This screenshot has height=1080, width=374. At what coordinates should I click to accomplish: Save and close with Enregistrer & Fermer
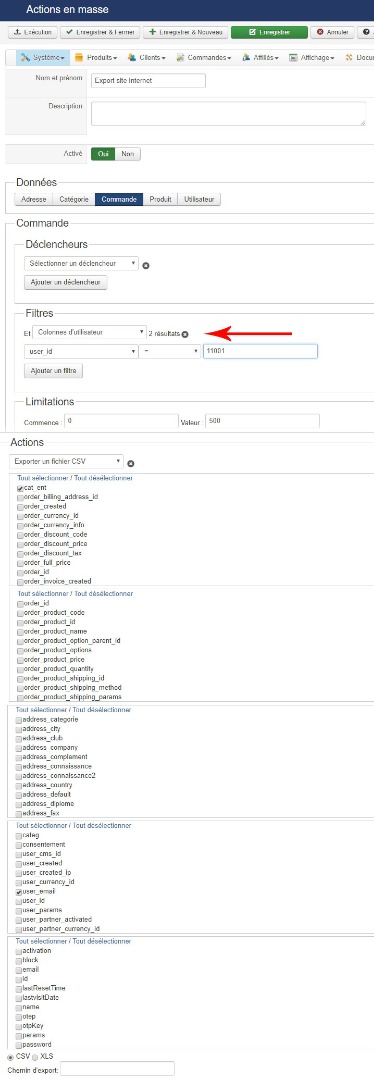100,32
